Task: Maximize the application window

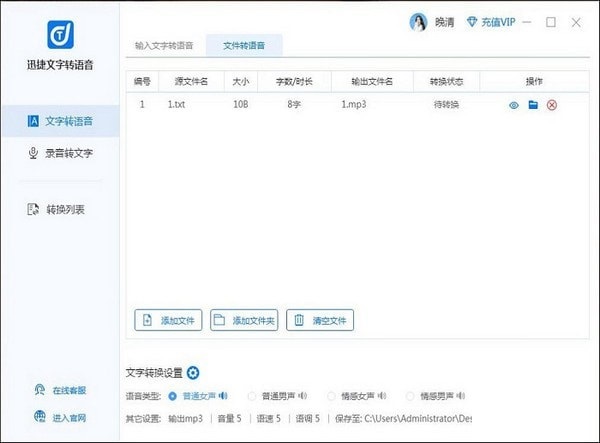Action: click(x=551, y=22)
